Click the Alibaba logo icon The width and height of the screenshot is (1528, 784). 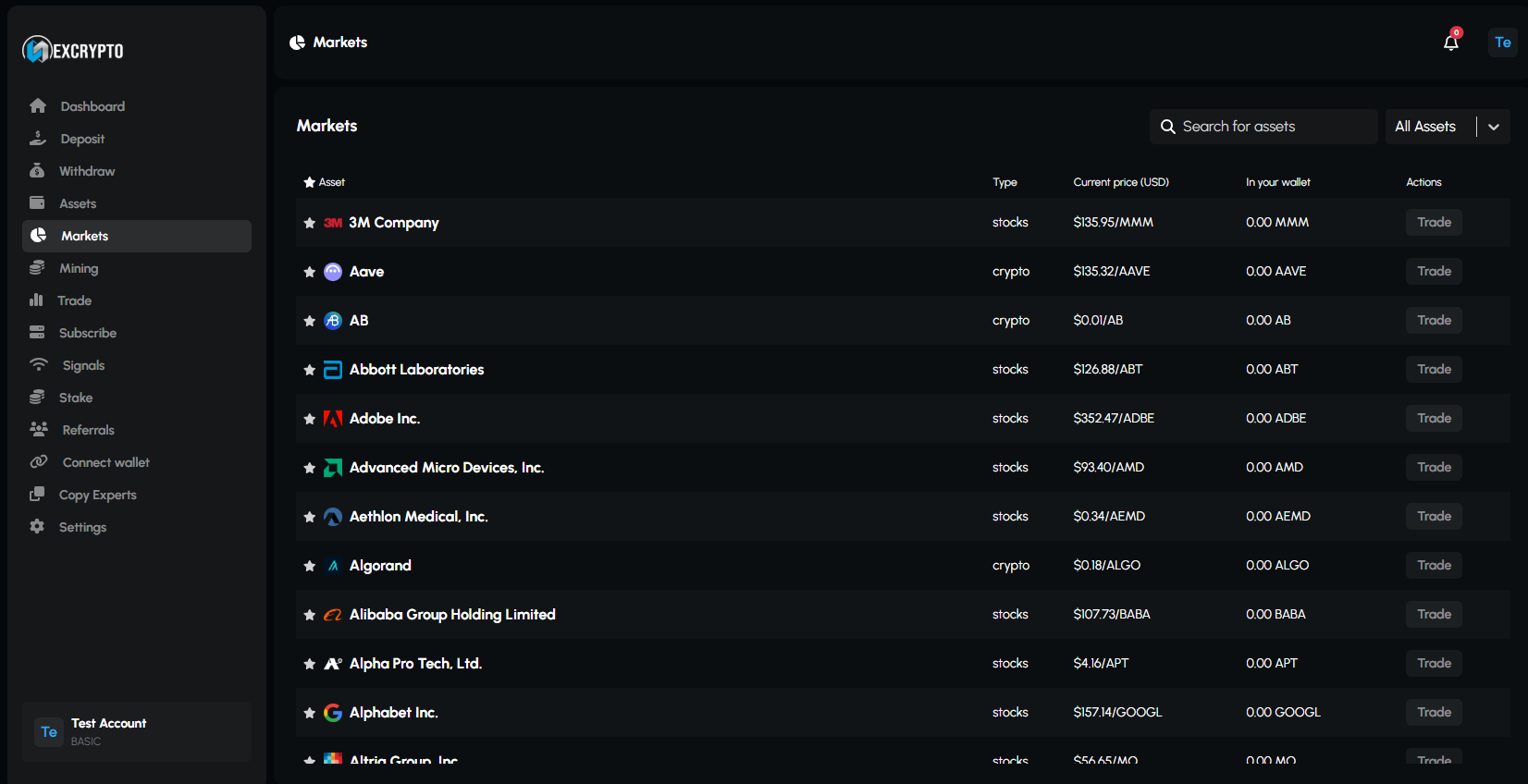point(333,615)
